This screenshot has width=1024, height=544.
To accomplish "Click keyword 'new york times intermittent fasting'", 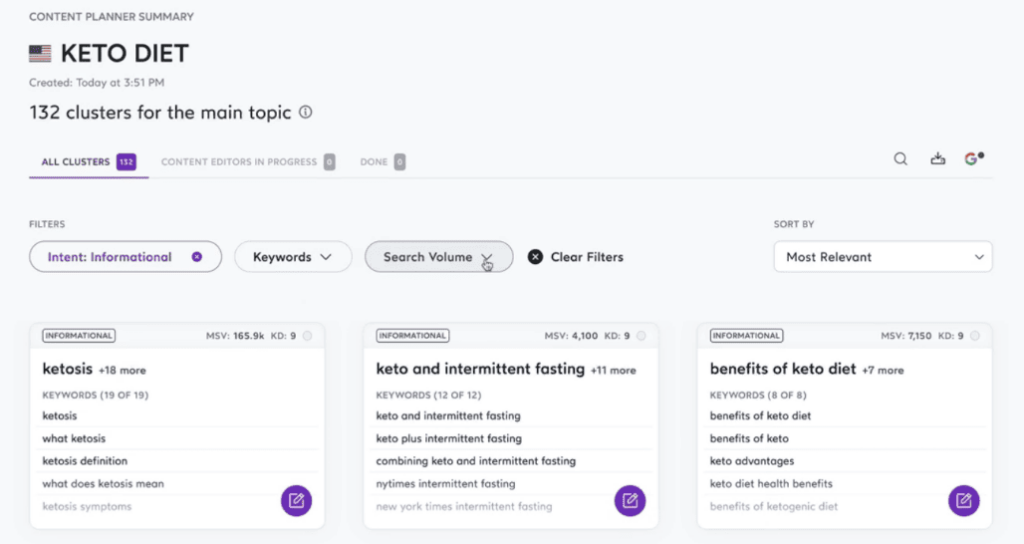I will coord(464,507).
